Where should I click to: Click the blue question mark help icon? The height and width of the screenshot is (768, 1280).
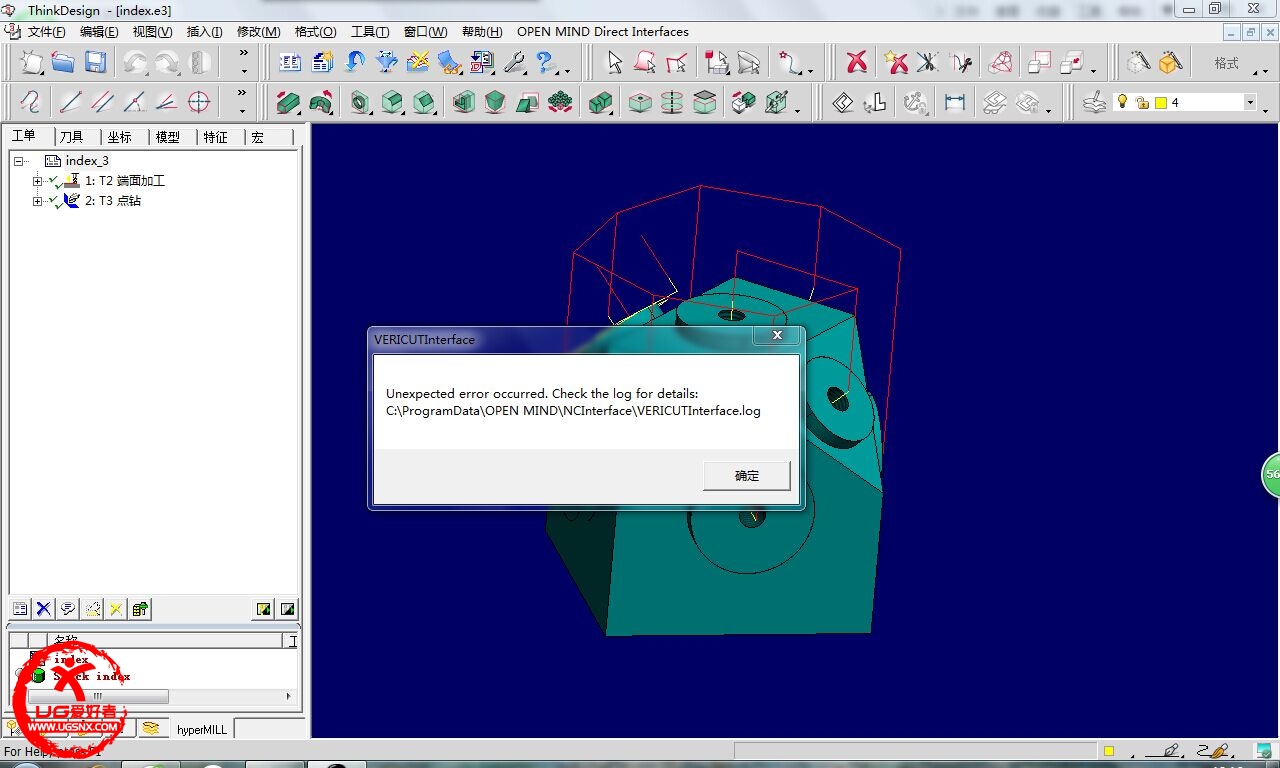(x=546, y=63)
